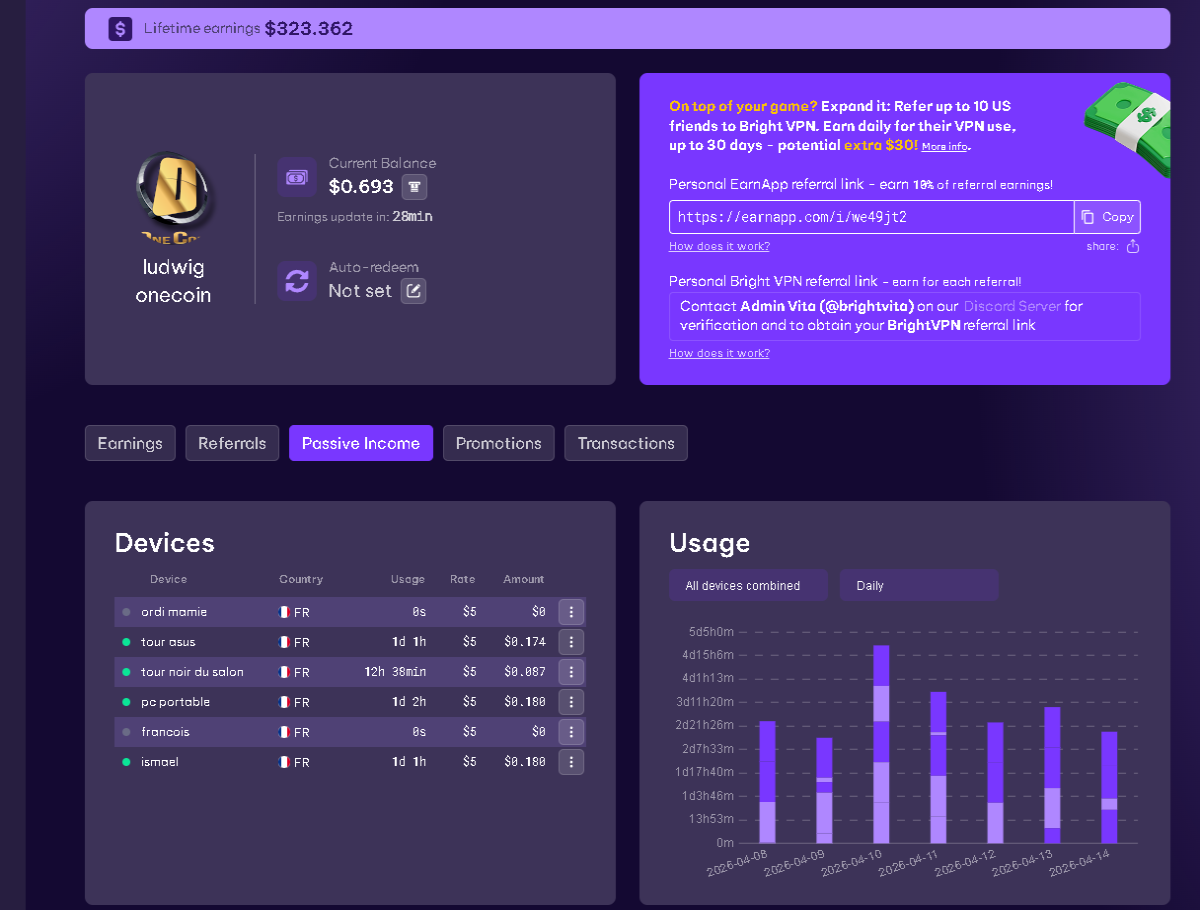Switch to the Earnings tab
Screen dimensions: 1200x910
tap(130, 443)
